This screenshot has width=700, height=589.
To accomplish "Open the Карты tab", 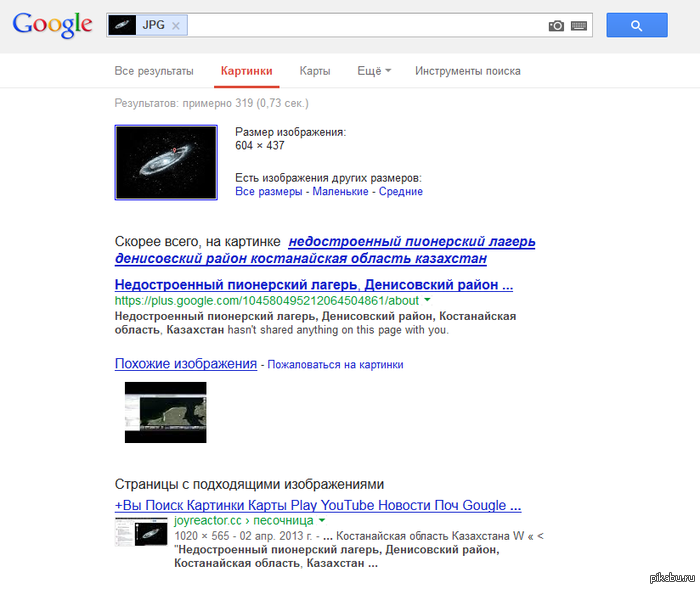I will (x=315, y=71).
